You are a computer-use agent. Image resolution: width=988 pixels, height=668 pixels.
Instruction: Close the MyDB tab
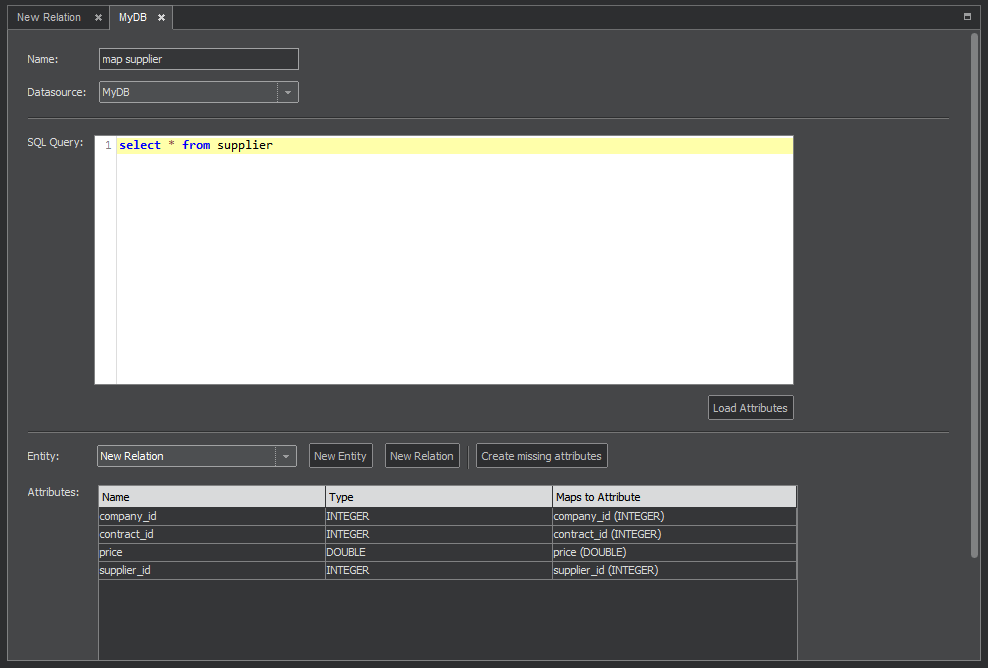click(x=161, y=18)
